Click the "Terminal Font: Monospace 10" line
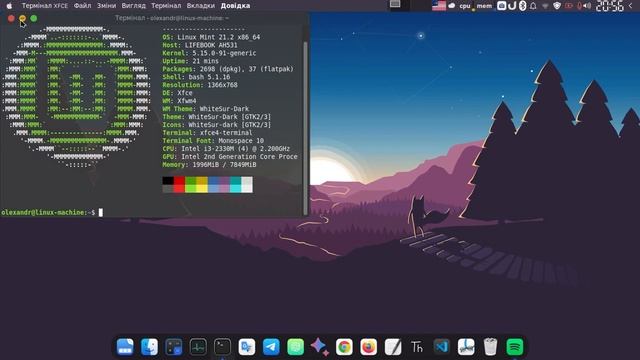Screen dimensions: 640x360 213,140
